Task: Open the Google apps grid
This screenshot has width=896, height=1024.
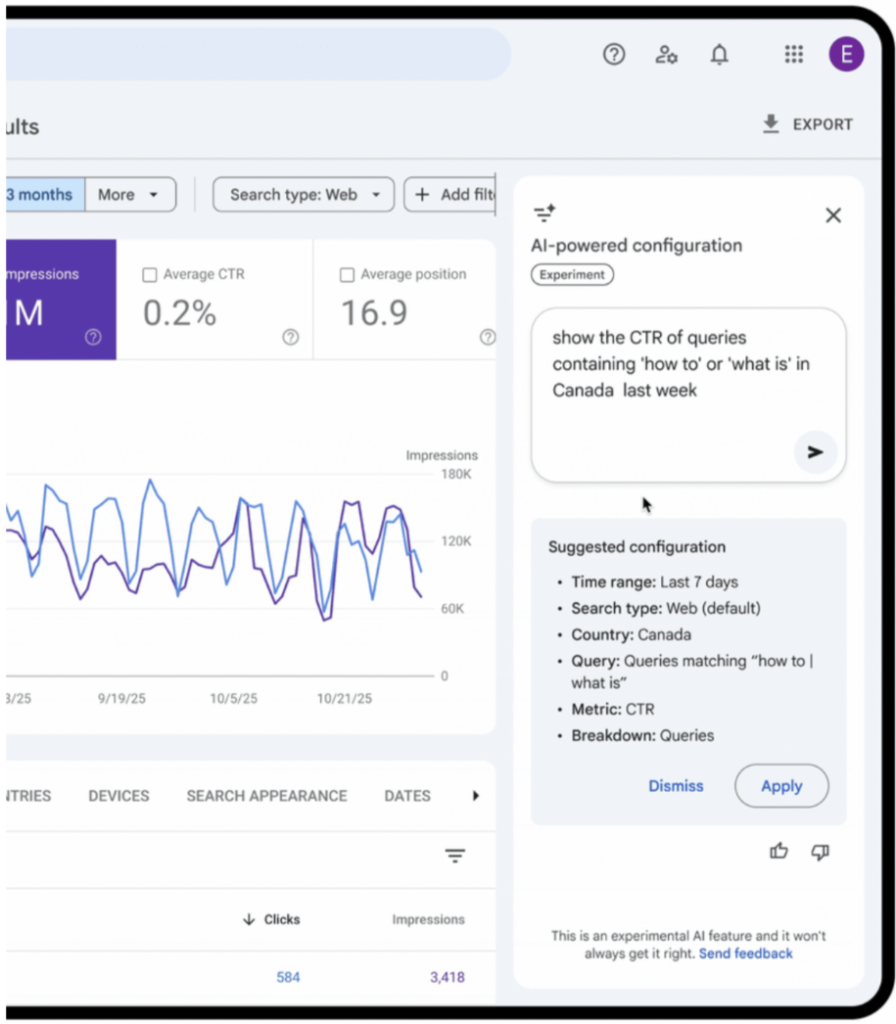Action: click(x=794, y=55)
